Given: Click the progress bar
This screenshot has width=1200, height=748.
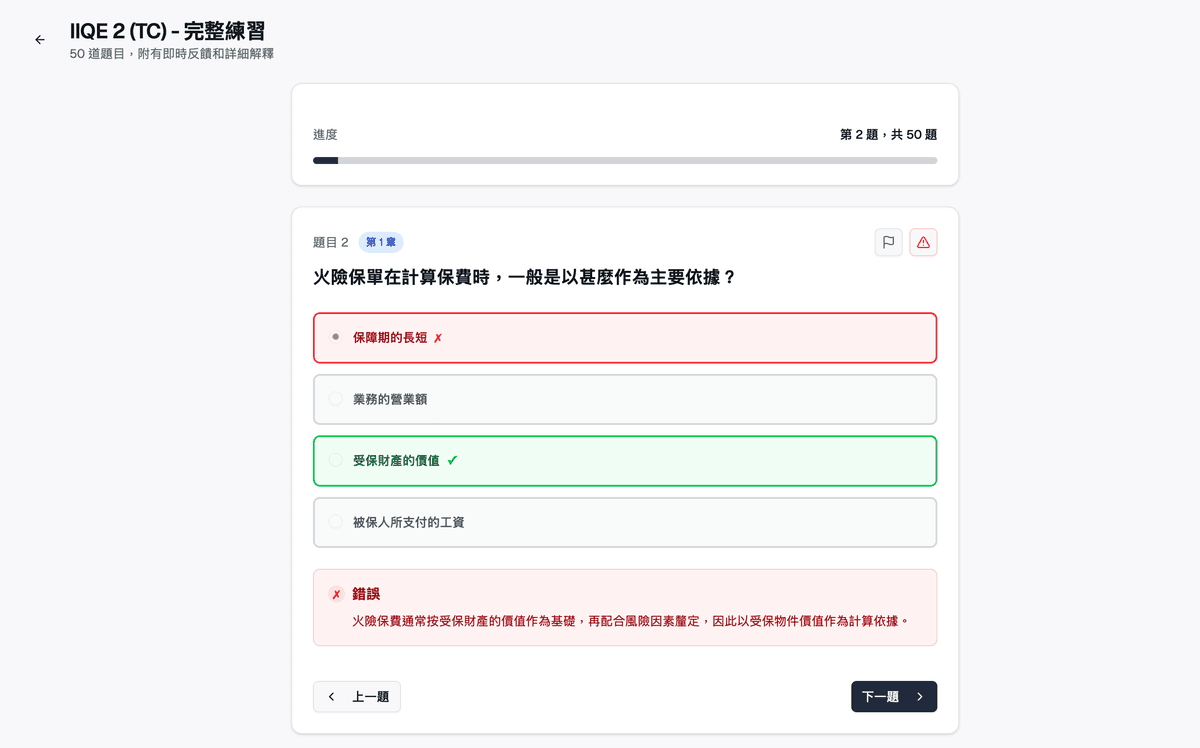Looking at the screenshot, I should pos(624,160).
